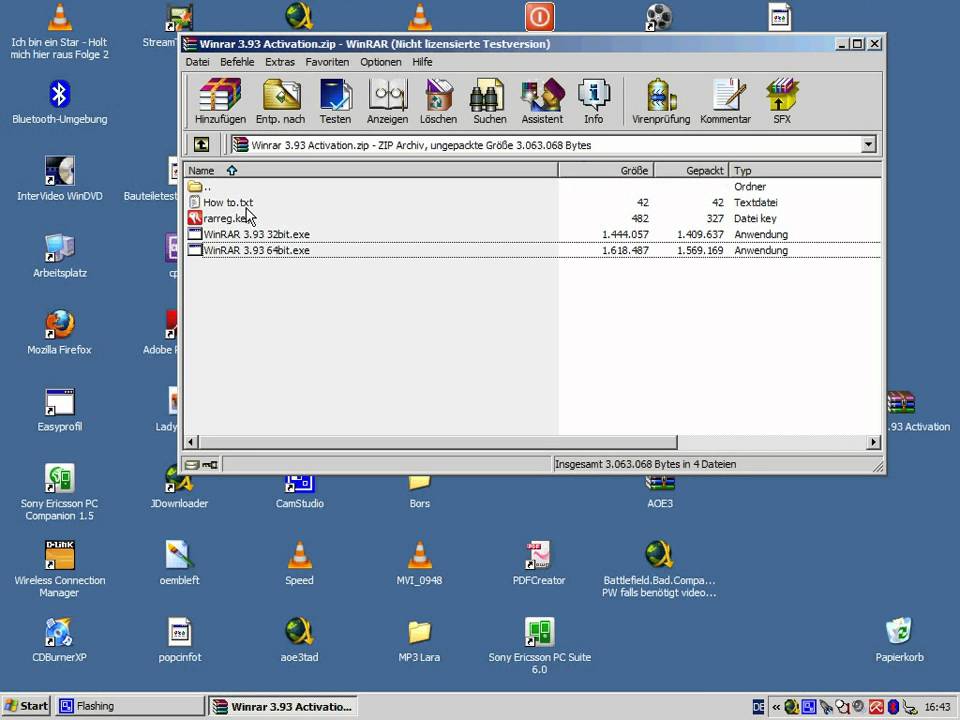Launch the Assistent wizard
Image resolution: width=960 pixels, height=720 pixels.
tap(542, 101)
